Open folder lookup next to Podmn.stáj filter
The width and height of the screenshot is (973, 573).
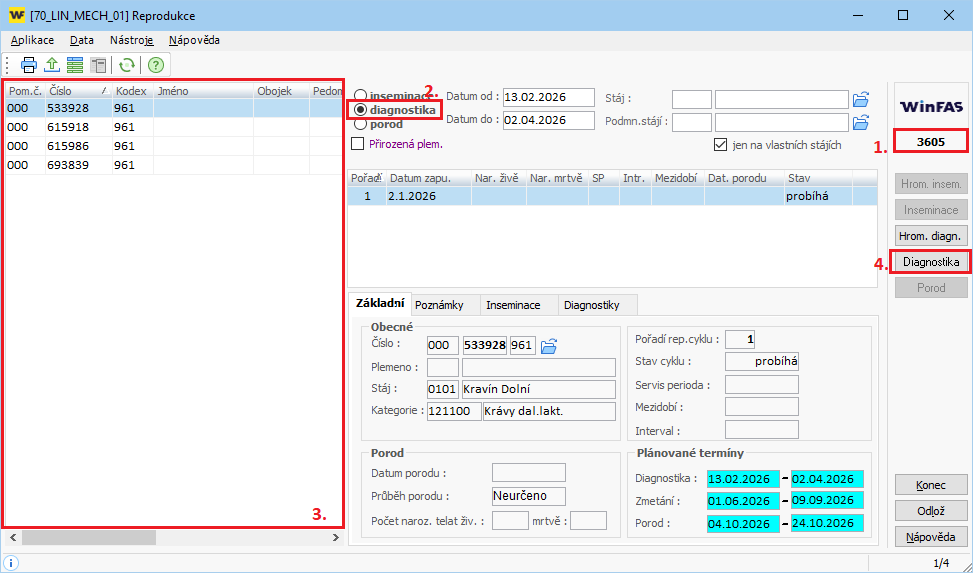point(860,122)
